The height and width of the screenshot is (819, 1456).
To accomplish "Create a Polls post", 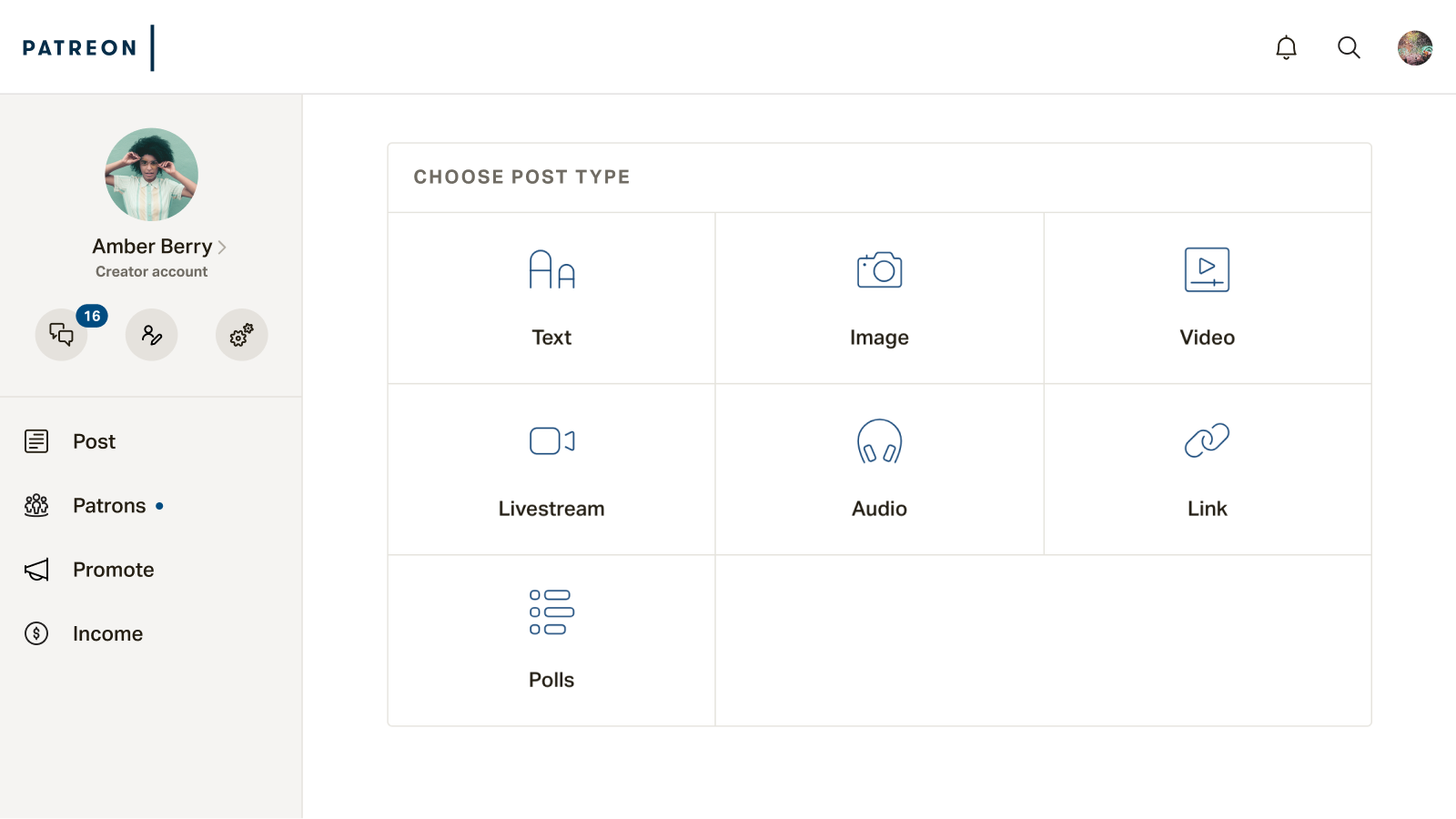I will point(551,641).
